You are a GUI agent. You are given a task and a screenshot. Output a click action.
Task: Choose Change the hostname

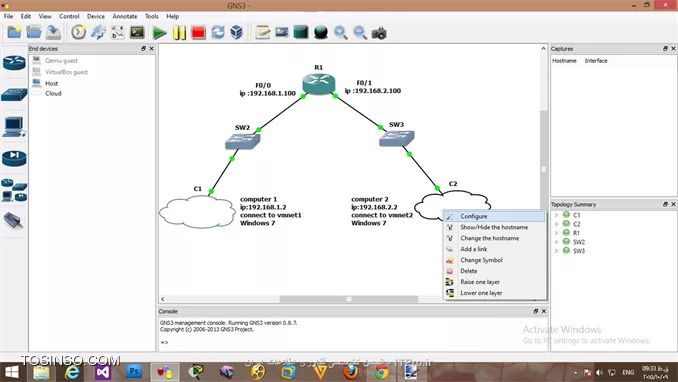click(x=495, y=238)
